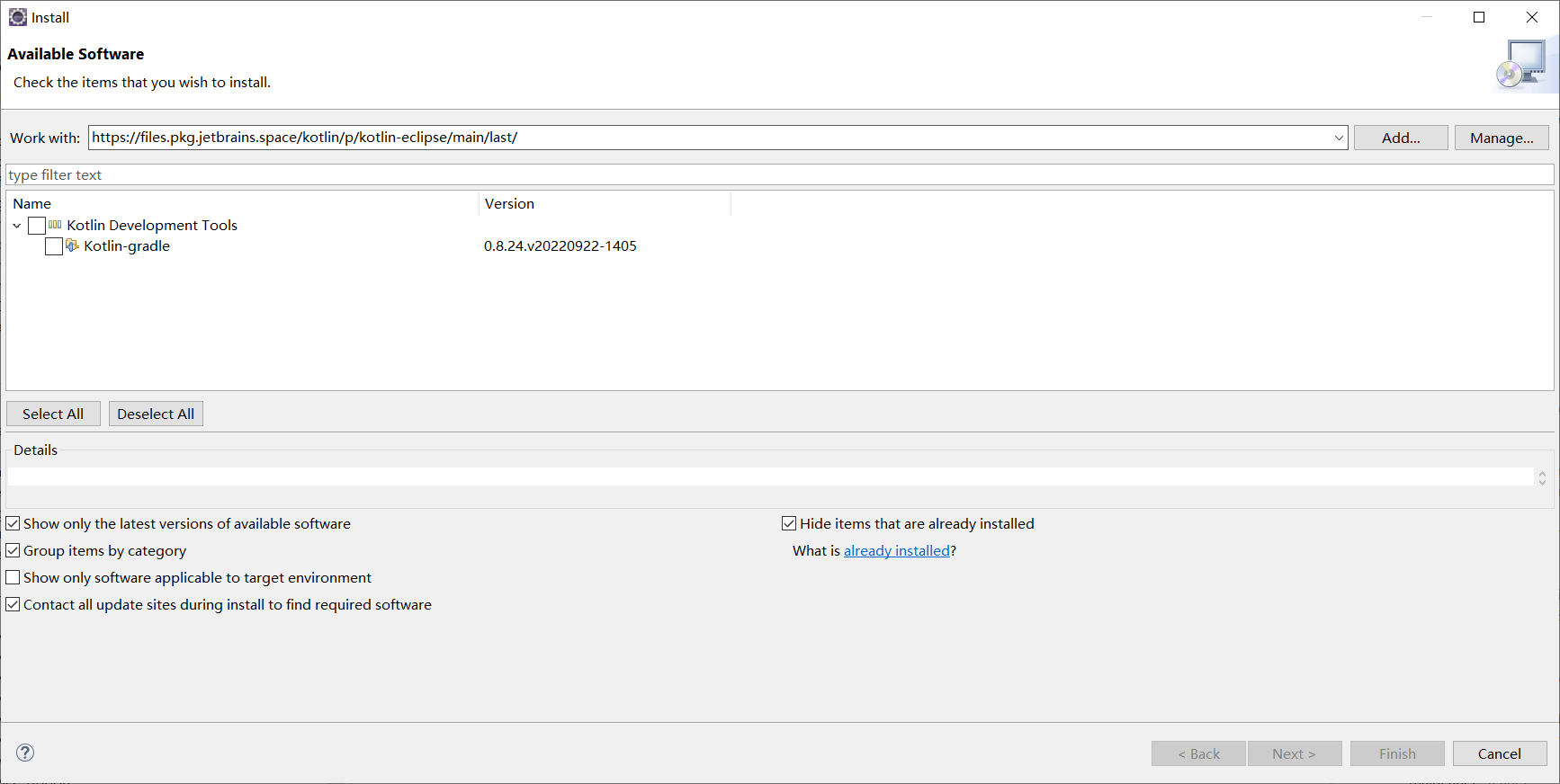The width and height of the screenshot is (1560, 784).
Task: Check the Kotlin Development Tools checkbox
Action: pos(37,226)
